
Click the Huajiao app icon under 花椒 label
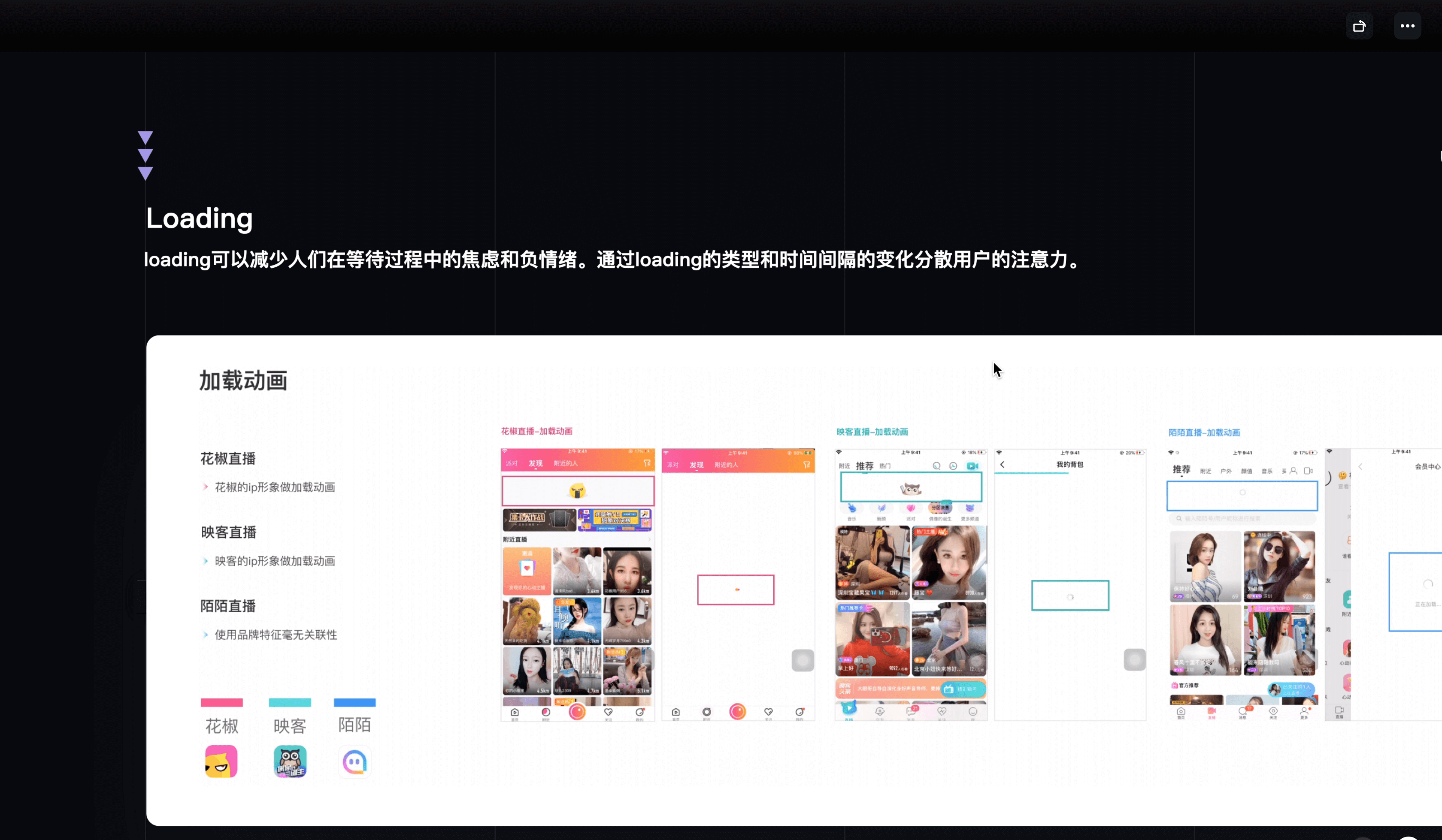pos(221,761)
